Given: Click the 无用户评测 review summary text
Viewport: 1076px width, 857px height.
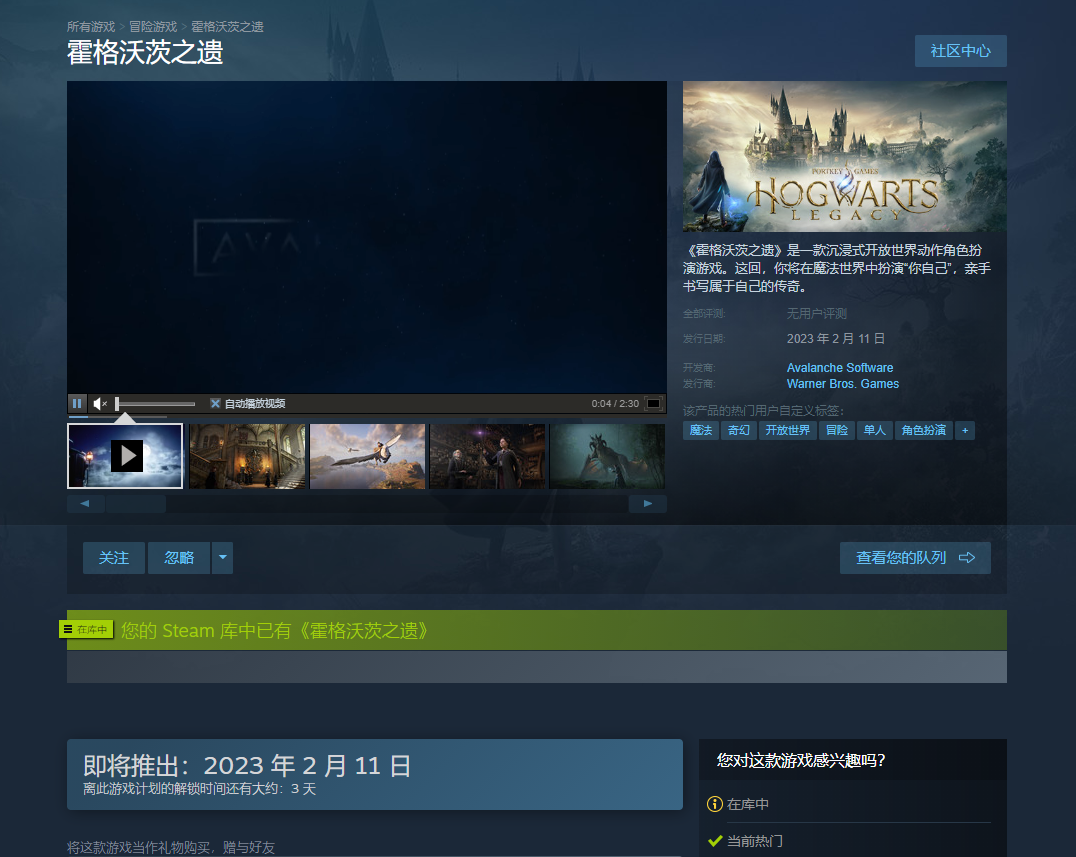Looking at the screenshot, I should point(816,314).
